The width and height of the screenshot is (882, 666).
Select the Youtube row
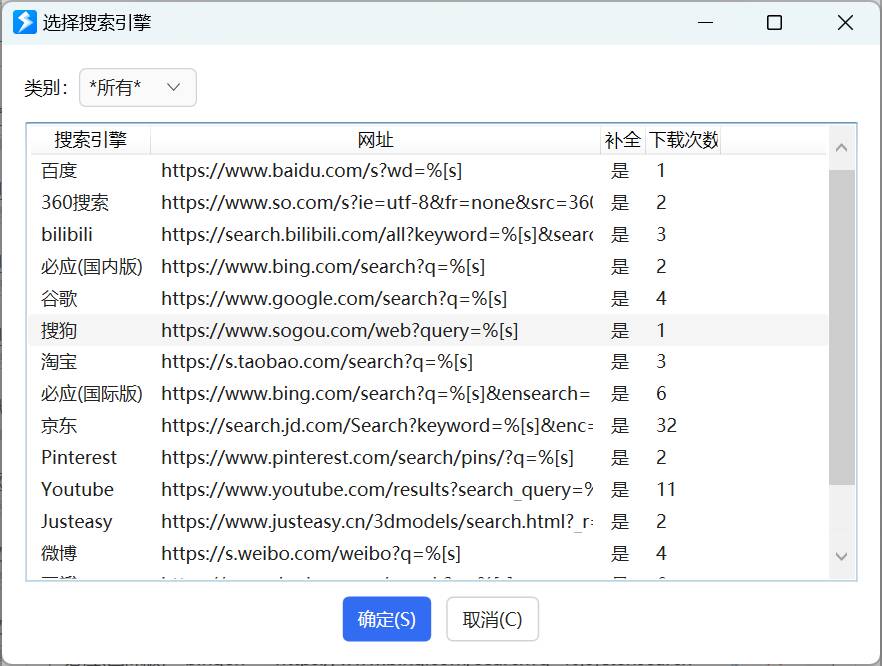(429, 490)
